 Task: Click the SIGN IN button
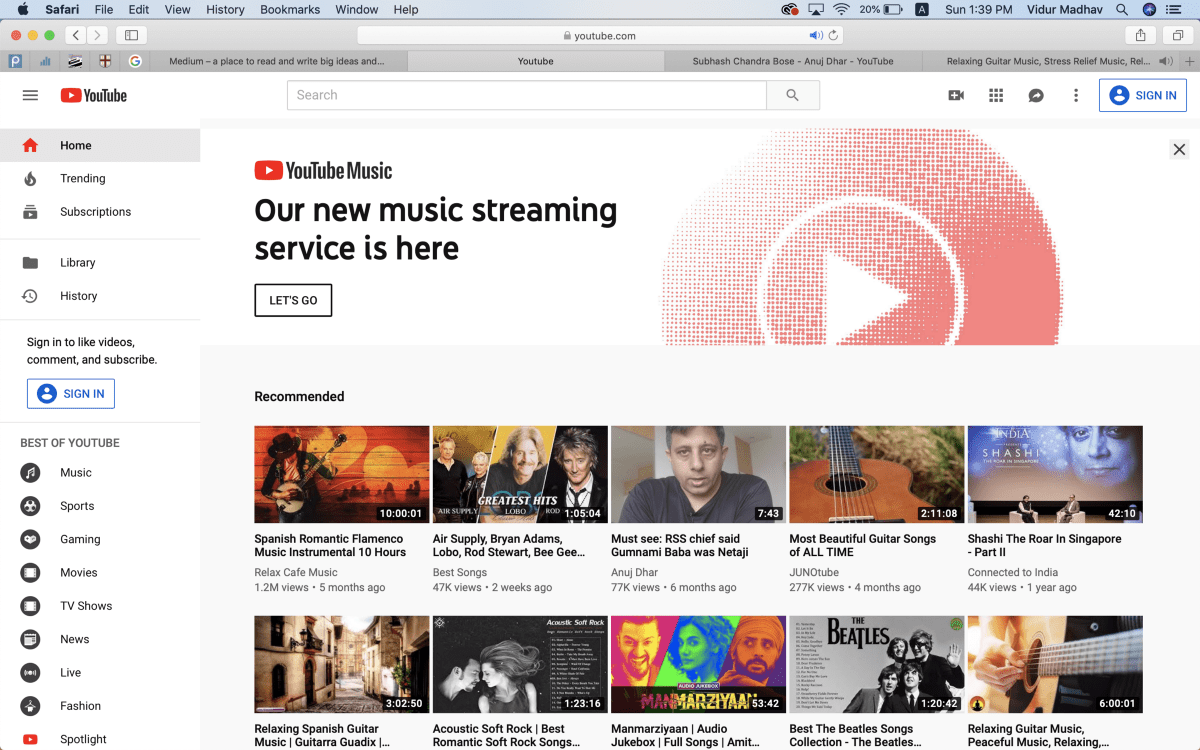(1143, 95)
